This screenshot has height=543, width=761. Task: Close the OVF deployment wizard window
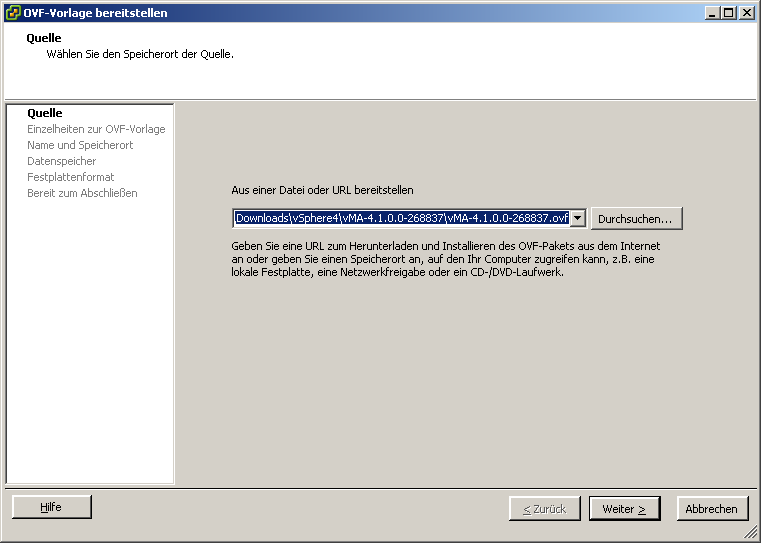tap(747, 13)
